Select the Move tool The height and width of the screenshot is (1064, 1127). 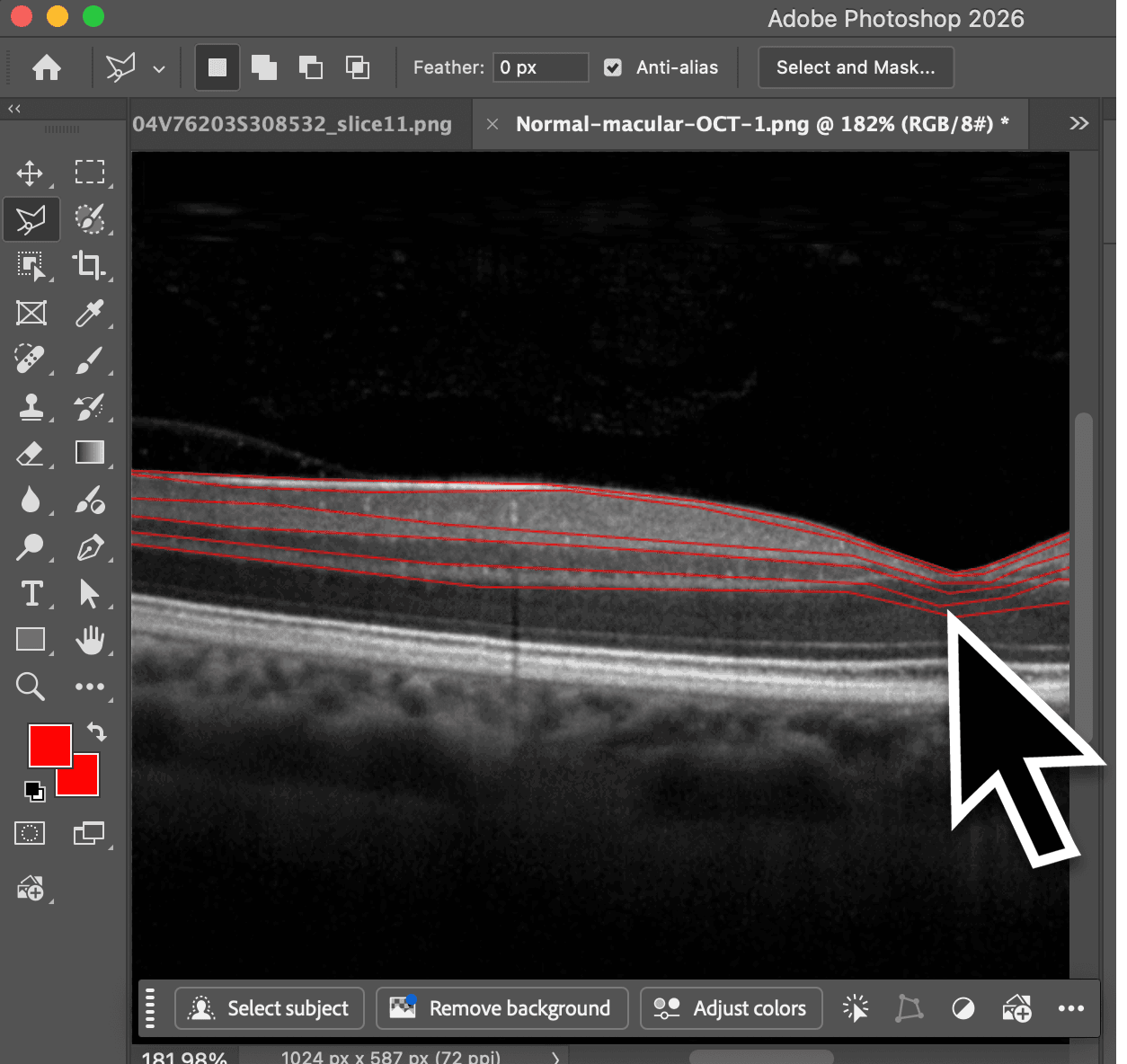(31, 173)
